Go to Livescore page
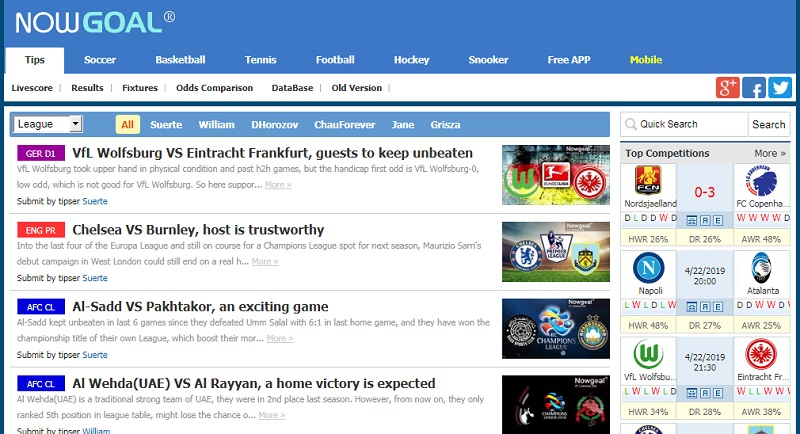This screenshot has width=800, height=434. [x=32, y=88]
